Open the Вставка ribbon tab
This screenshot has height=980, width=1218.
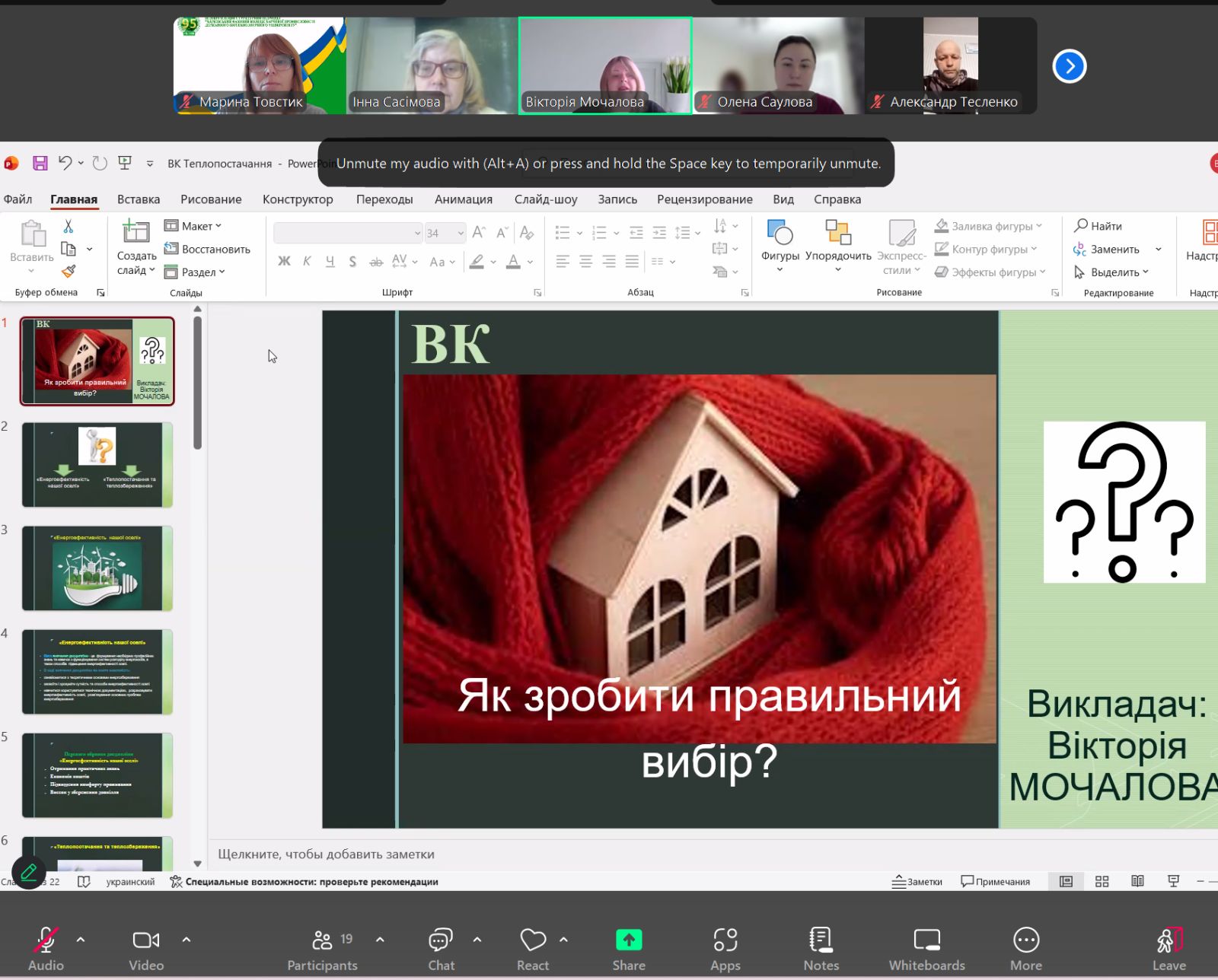click(x=139, y=199)
